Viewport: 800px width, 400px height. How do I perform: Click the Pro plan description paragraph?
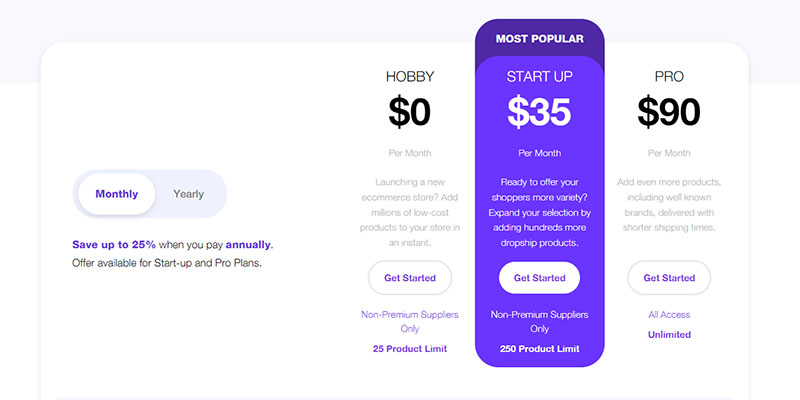pos(669,205)
